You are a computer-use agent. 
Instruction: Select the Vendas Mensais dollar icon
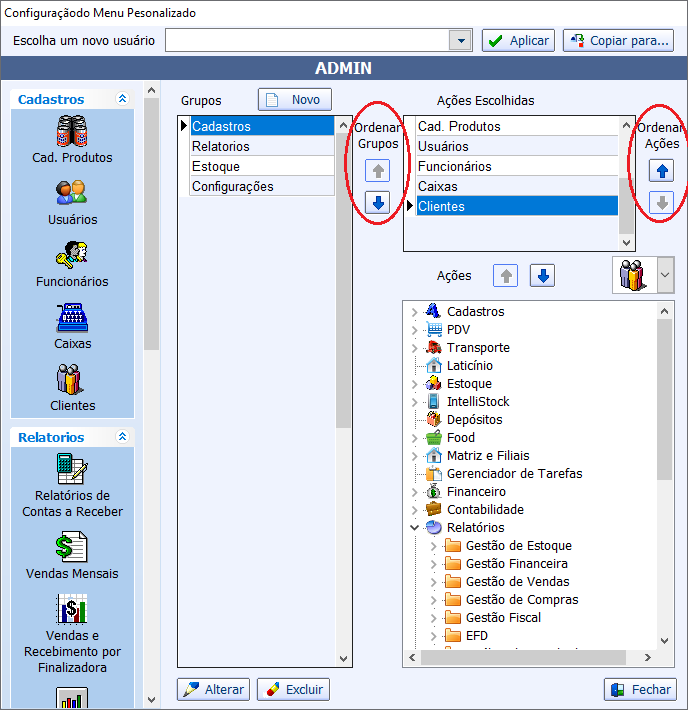(x=72, y=547)
